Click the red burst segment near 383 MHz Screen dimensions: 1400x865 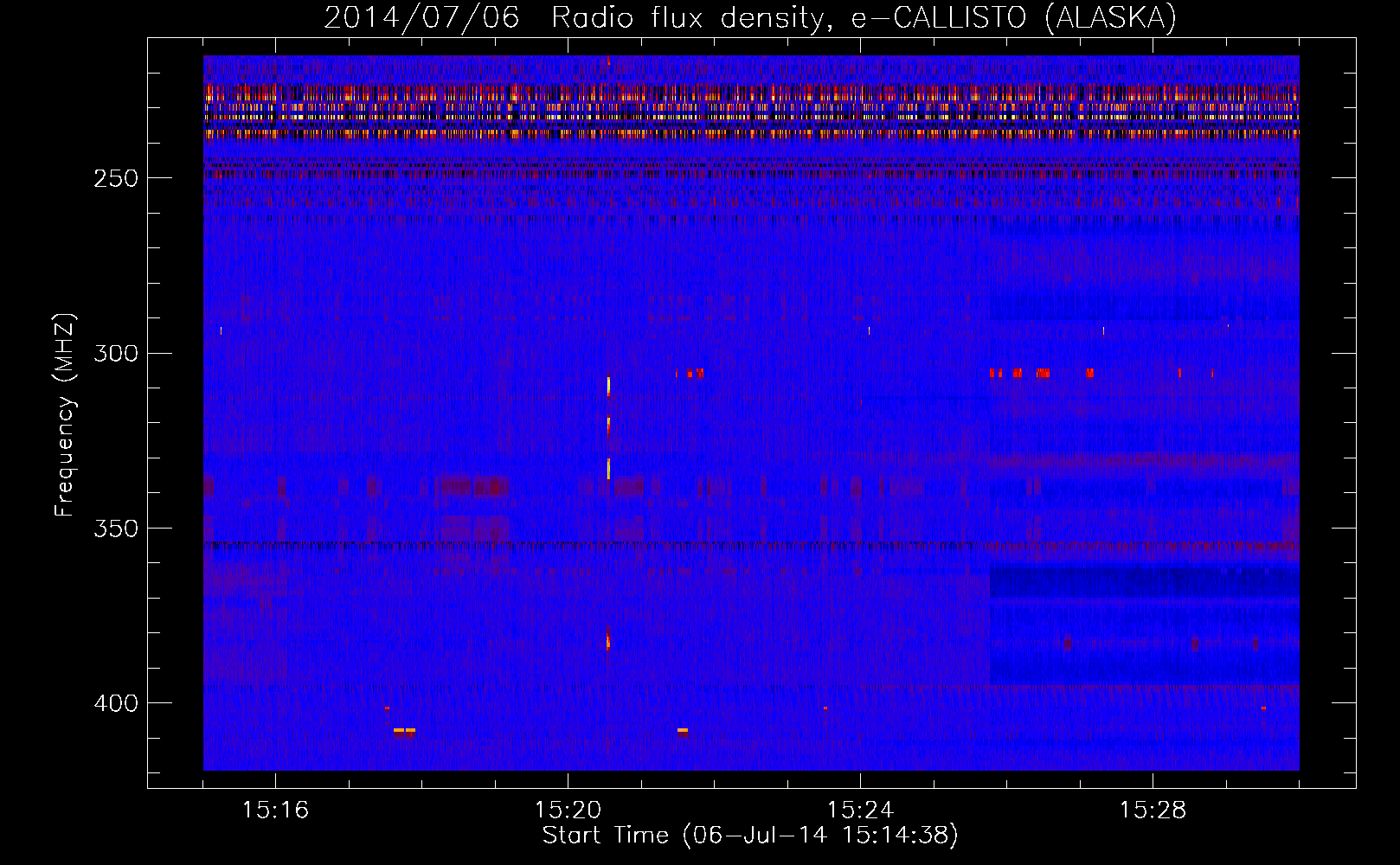pos(608,641)
